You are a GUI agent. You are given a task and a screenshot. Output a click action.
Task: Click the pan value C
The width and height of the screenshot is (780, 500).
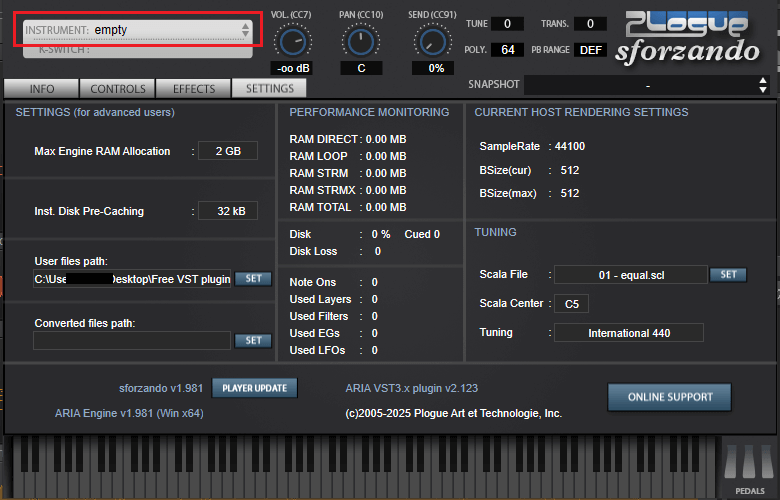[361, 68]
